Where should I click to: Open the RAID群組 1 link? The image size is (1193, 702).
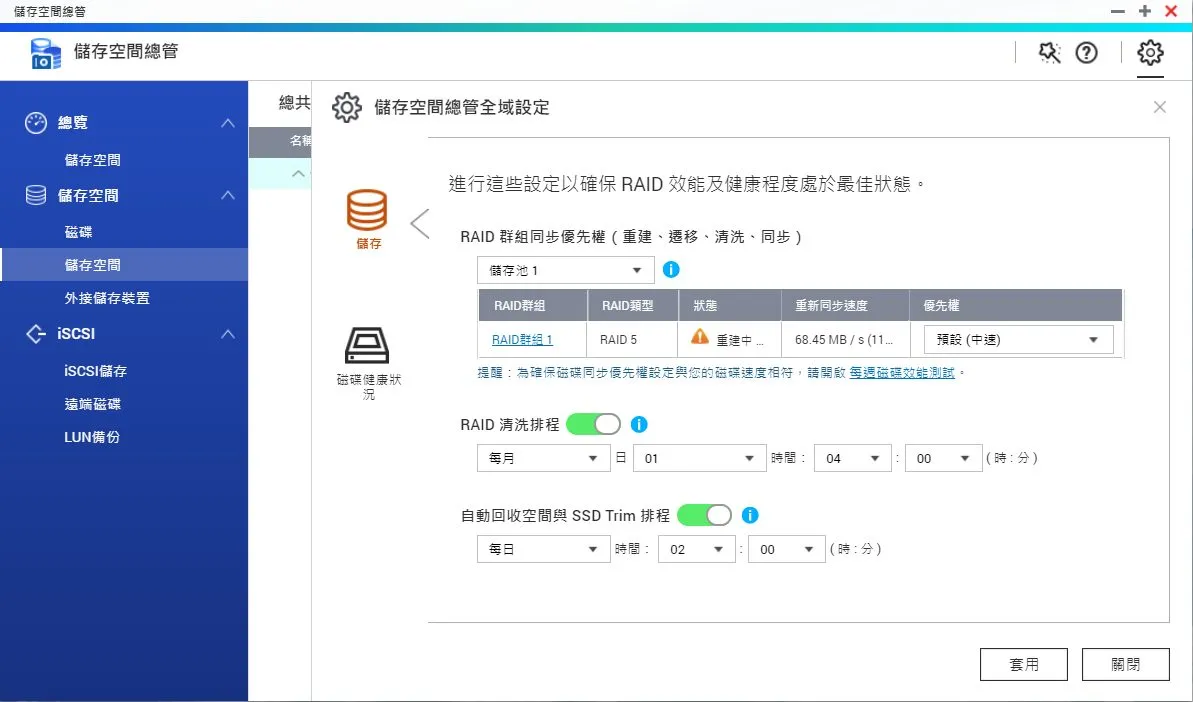pos(522,340)
